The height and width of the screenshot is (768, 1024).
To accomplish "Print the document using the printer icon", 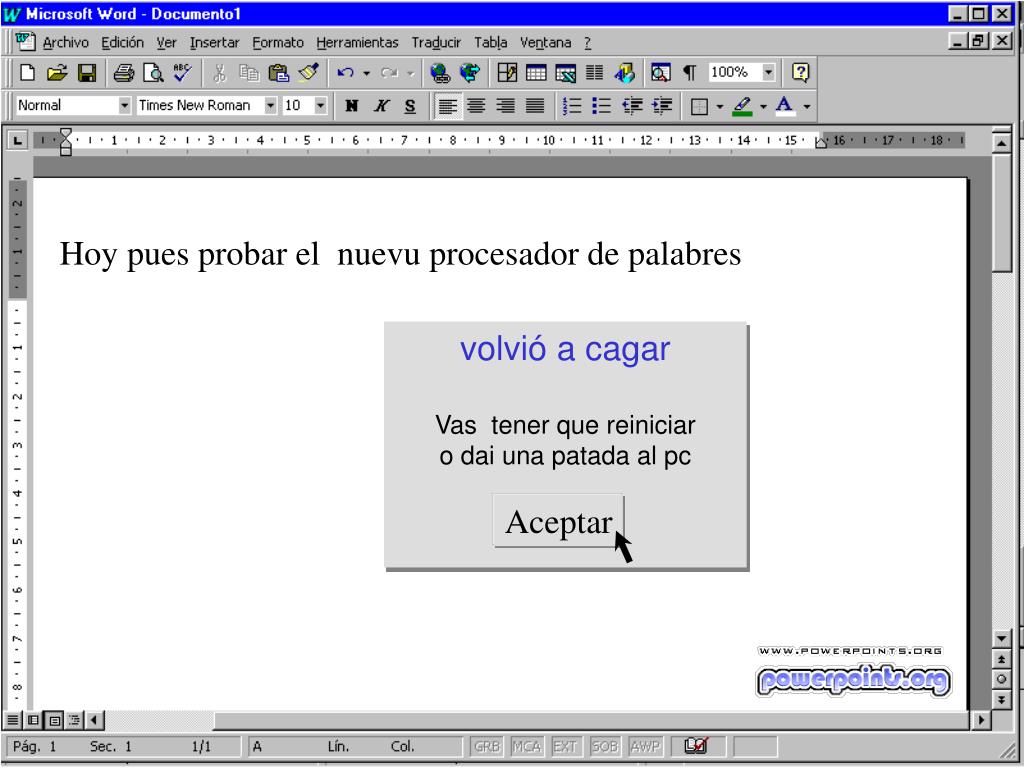I will (123, 72).
